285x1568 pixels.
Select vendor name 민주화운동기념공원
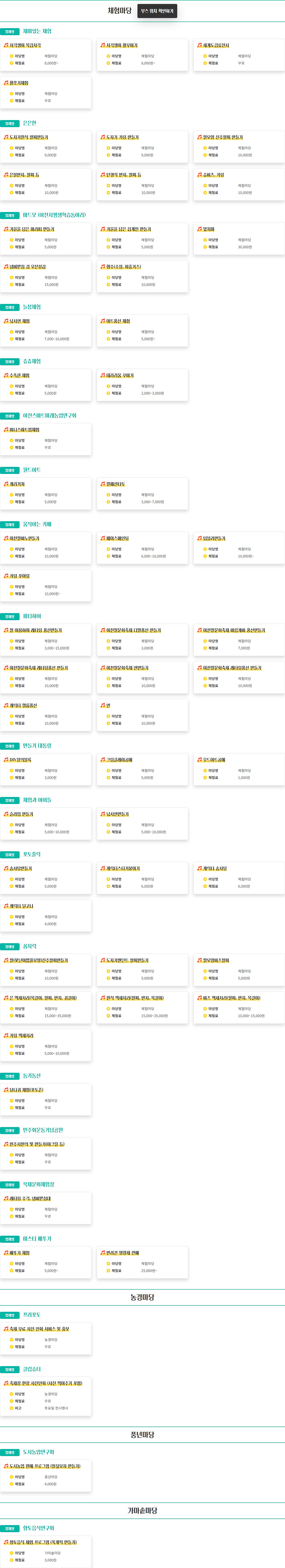pos(43,1130)
